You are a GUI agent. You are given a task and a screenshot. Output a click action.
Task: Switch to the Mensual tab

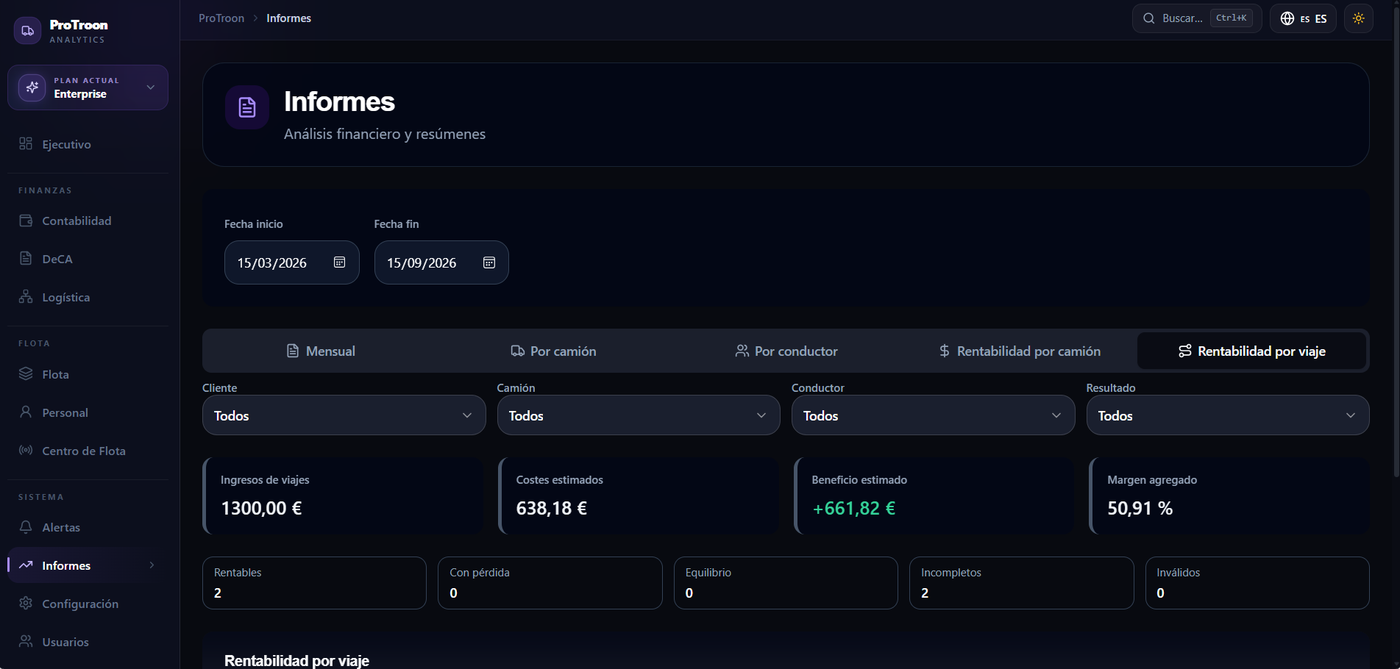tap(320, 351)
